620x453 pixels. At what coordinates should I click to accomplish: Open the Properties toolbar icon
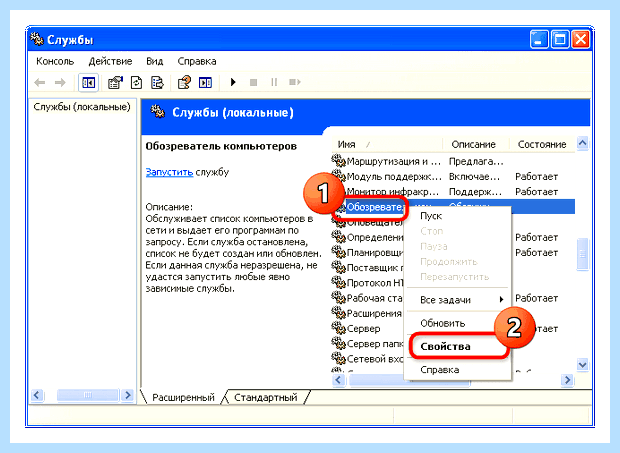[x=115, y=83]
